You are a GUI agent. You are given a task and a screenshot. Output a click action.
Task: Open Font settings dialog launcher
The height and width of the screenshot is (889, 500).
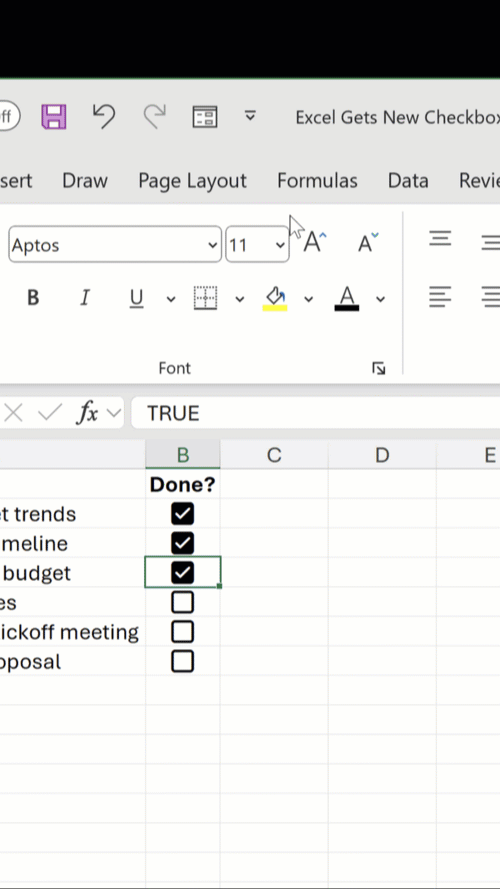click(x=379, y=369)
